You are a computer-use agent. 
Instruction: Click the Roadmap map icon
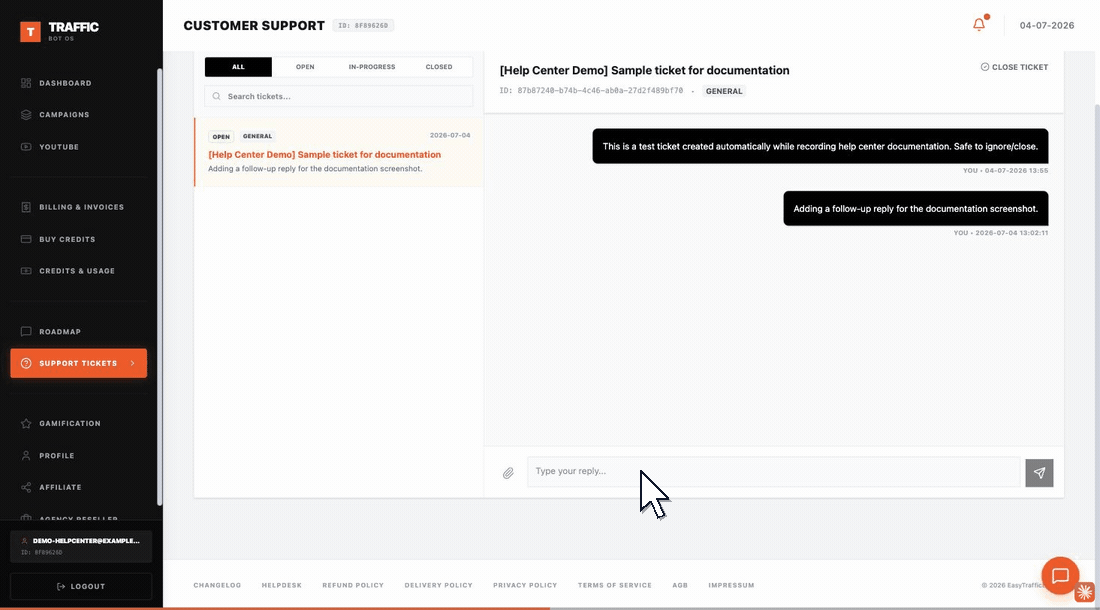point(26,332)
